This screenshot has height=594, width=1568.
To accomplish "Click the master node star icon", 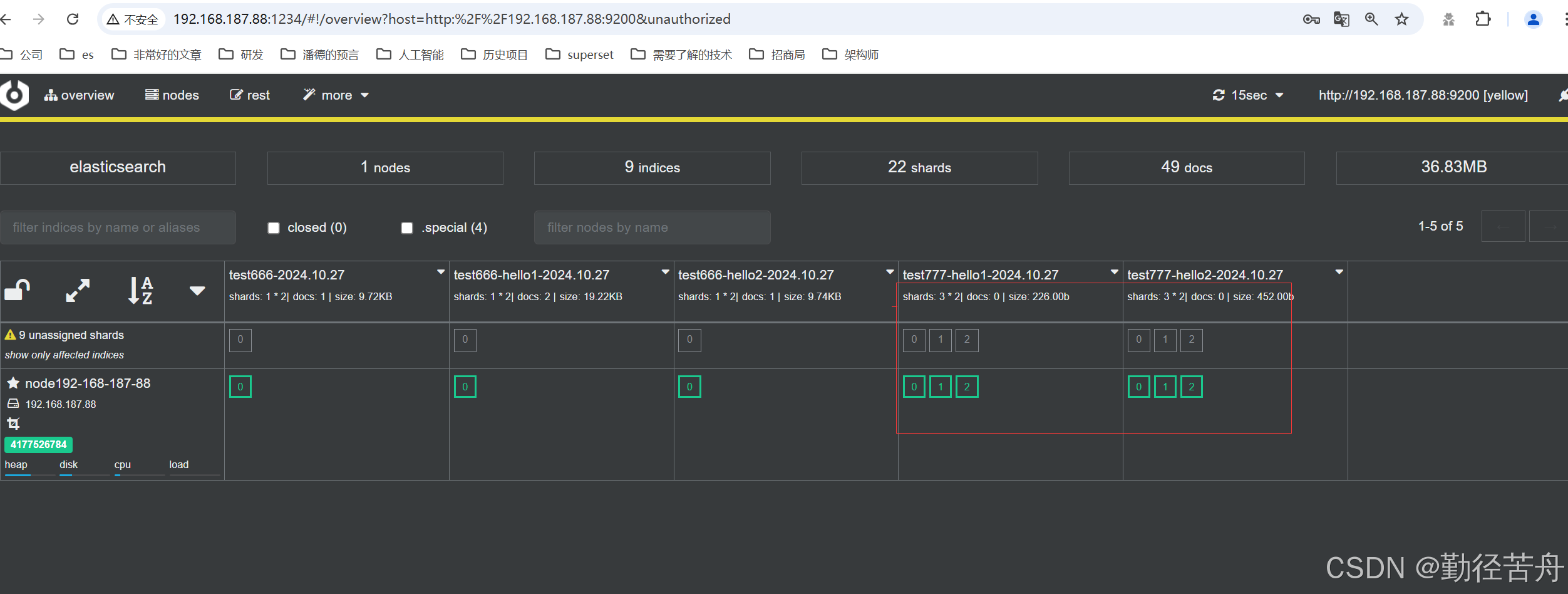I will [13, 383].
